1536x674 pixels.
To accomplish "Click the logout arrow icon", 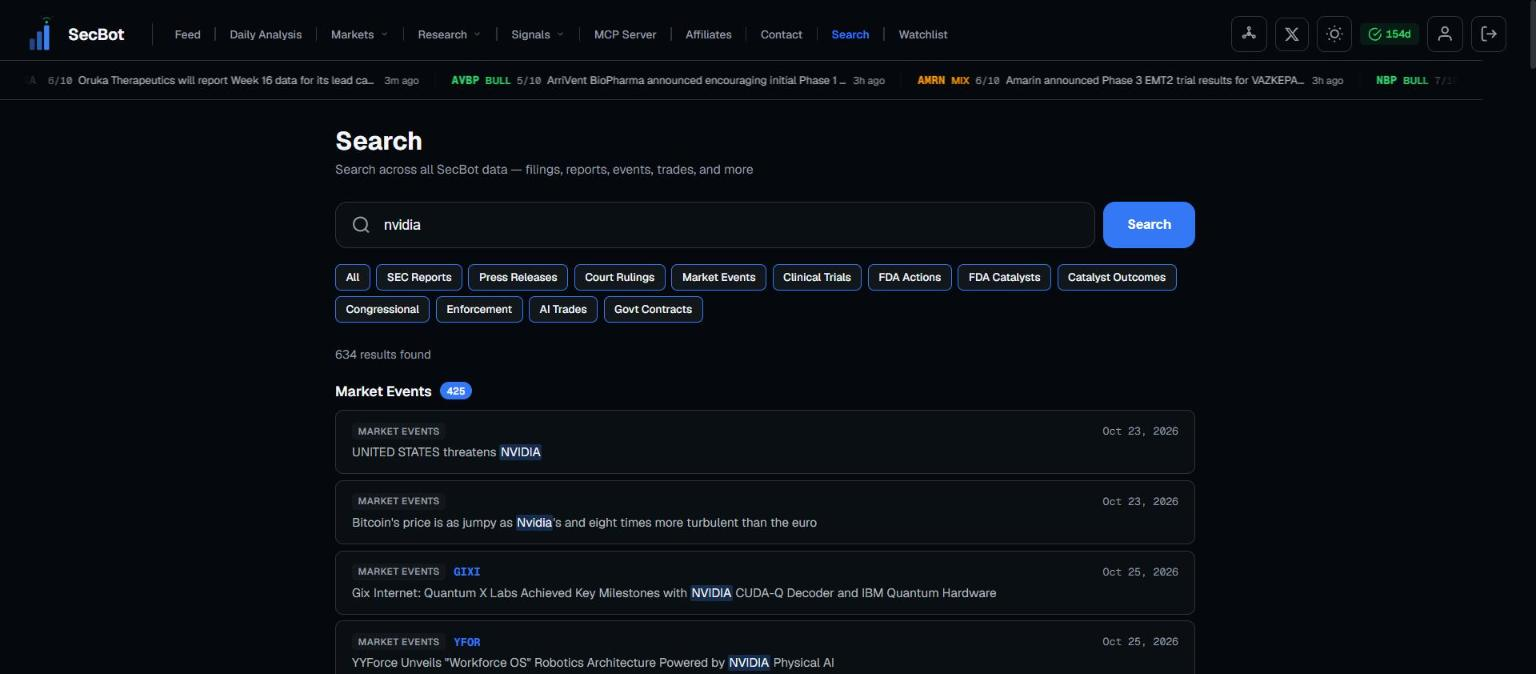I will [x=1489, y=34].
